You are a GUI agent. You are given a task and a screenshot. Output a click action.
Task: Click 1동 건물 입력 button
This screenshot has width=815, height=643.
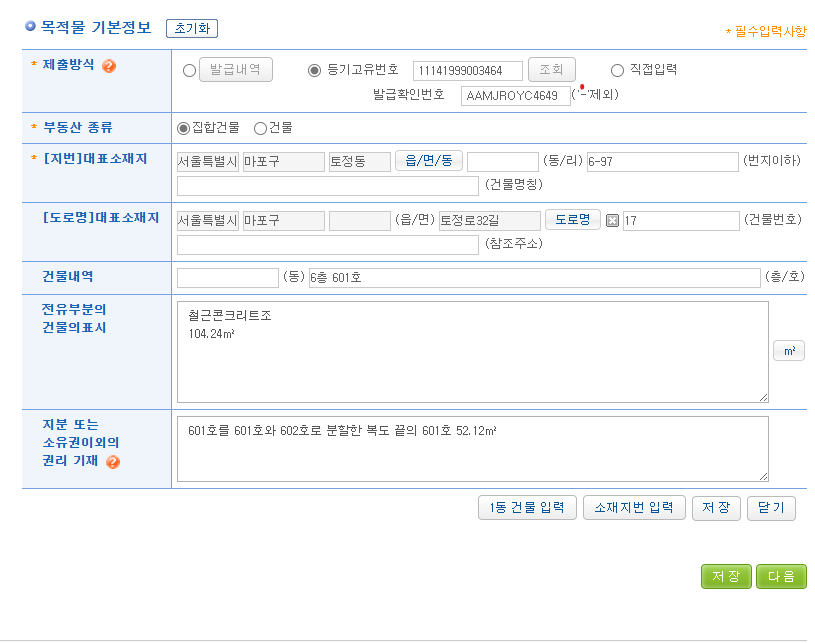pyautogui.click(x=527, y=507)
